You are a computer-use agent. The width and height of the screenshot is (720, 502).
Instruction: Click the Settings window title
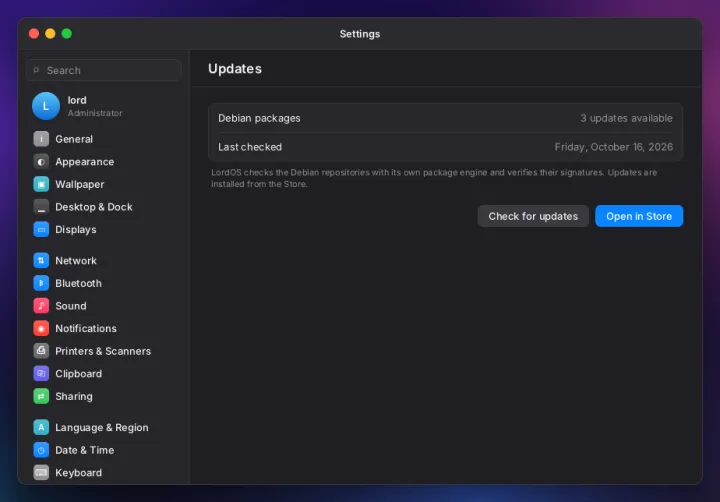tap(360, 34)
